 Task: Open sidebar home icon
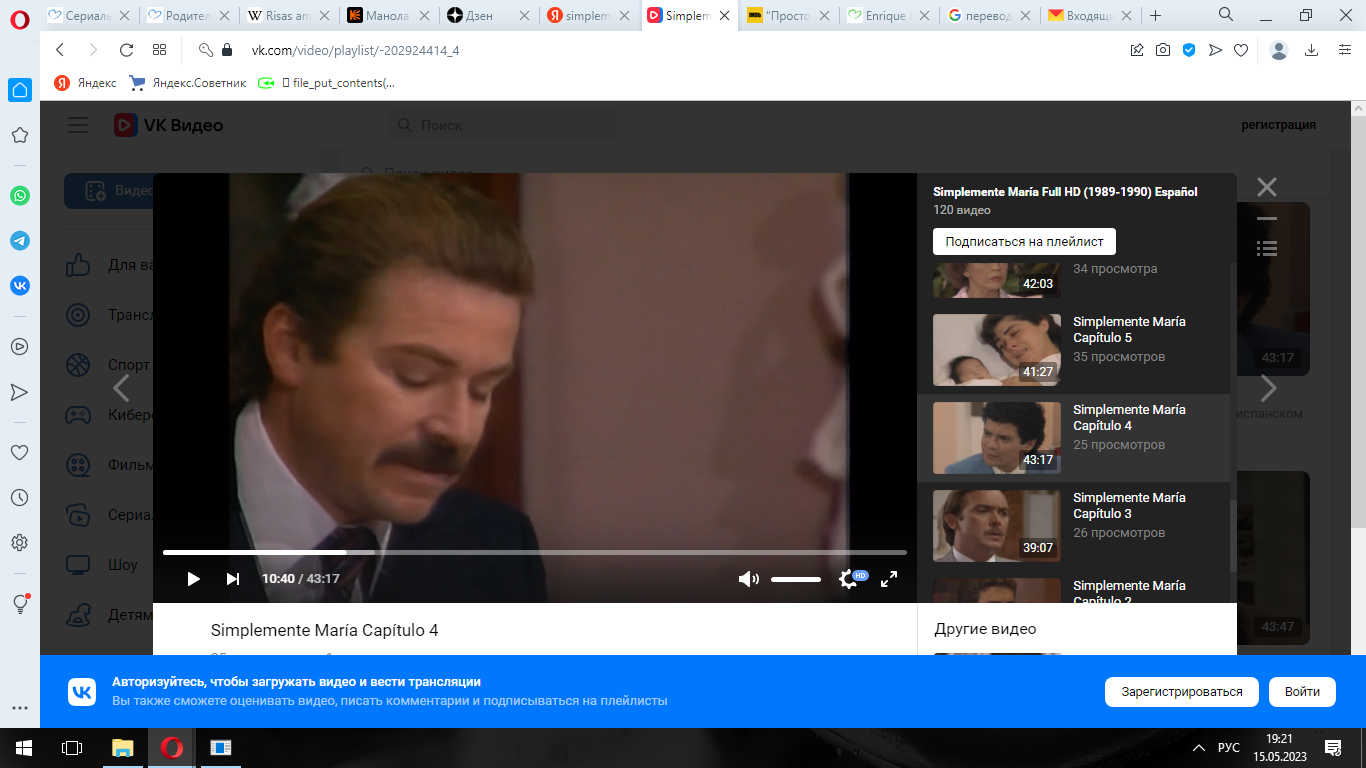(20, 90)
